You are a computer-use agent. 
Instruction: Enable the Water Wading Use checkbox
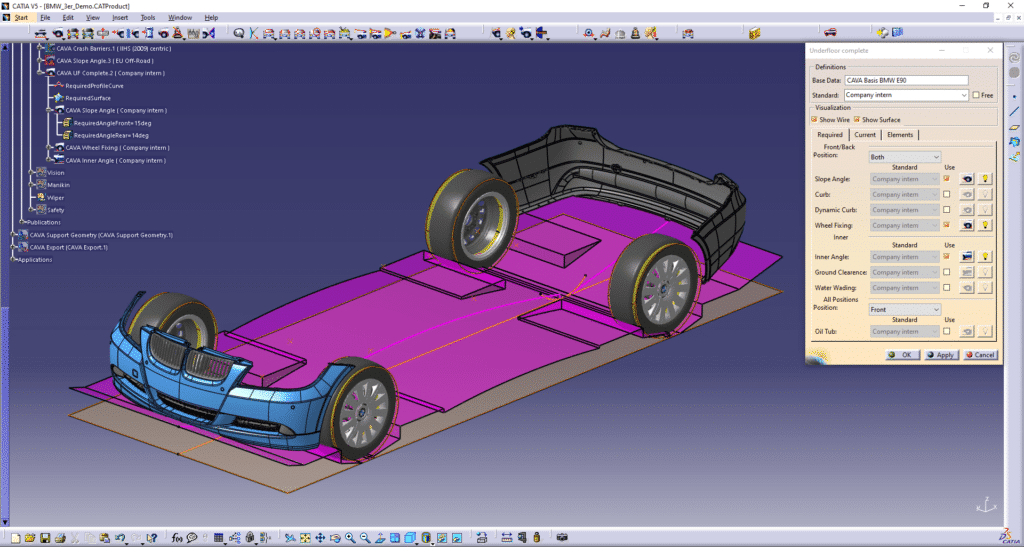(x=946, y=287)
